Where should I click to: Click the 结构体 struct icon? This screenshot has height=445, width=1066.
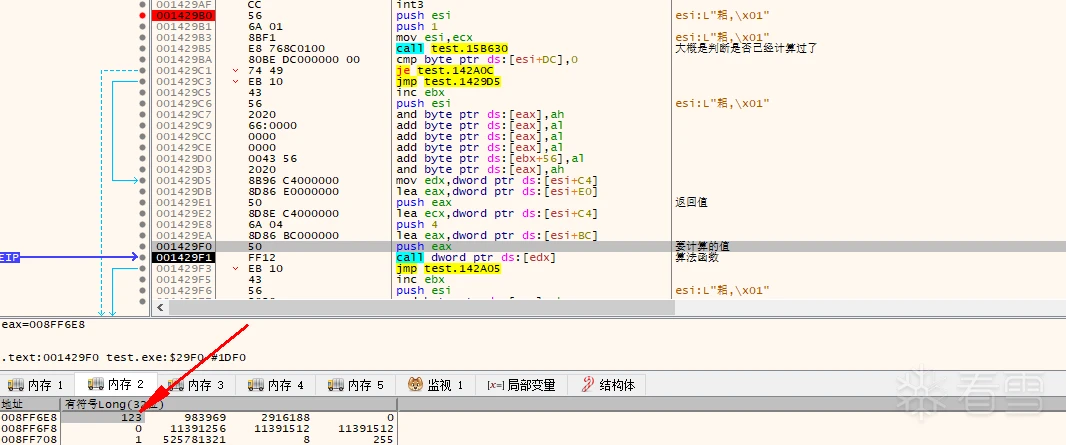(589, 384)
